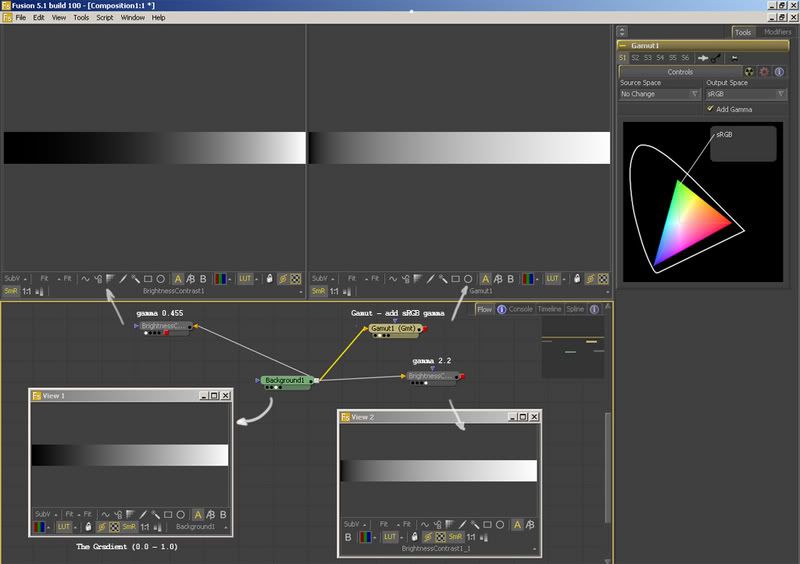
Task: Click the blue info icon beside Controls
Action: (779, 72)
